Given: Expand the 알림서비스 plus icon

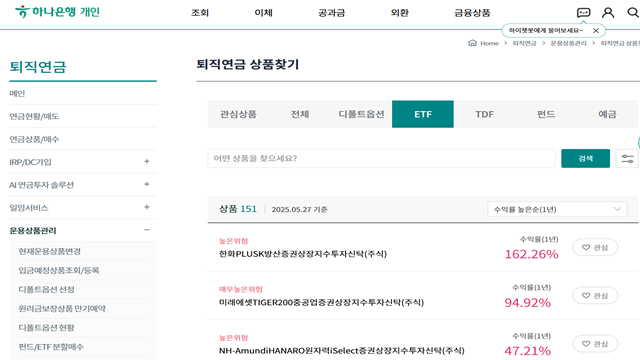Looking at the screenshot, I should click(147, 207).
